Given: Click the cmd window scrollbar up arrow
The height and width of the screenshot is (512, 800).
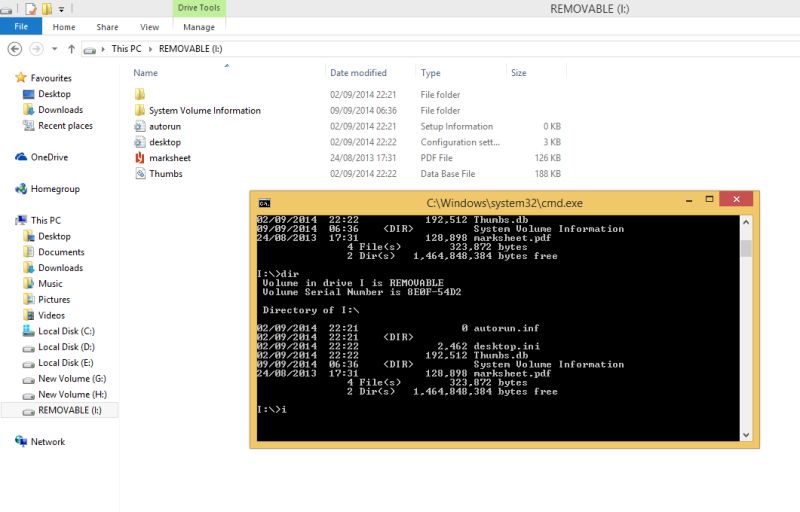Looking at the screenshot, I should (x=746, y=222).
